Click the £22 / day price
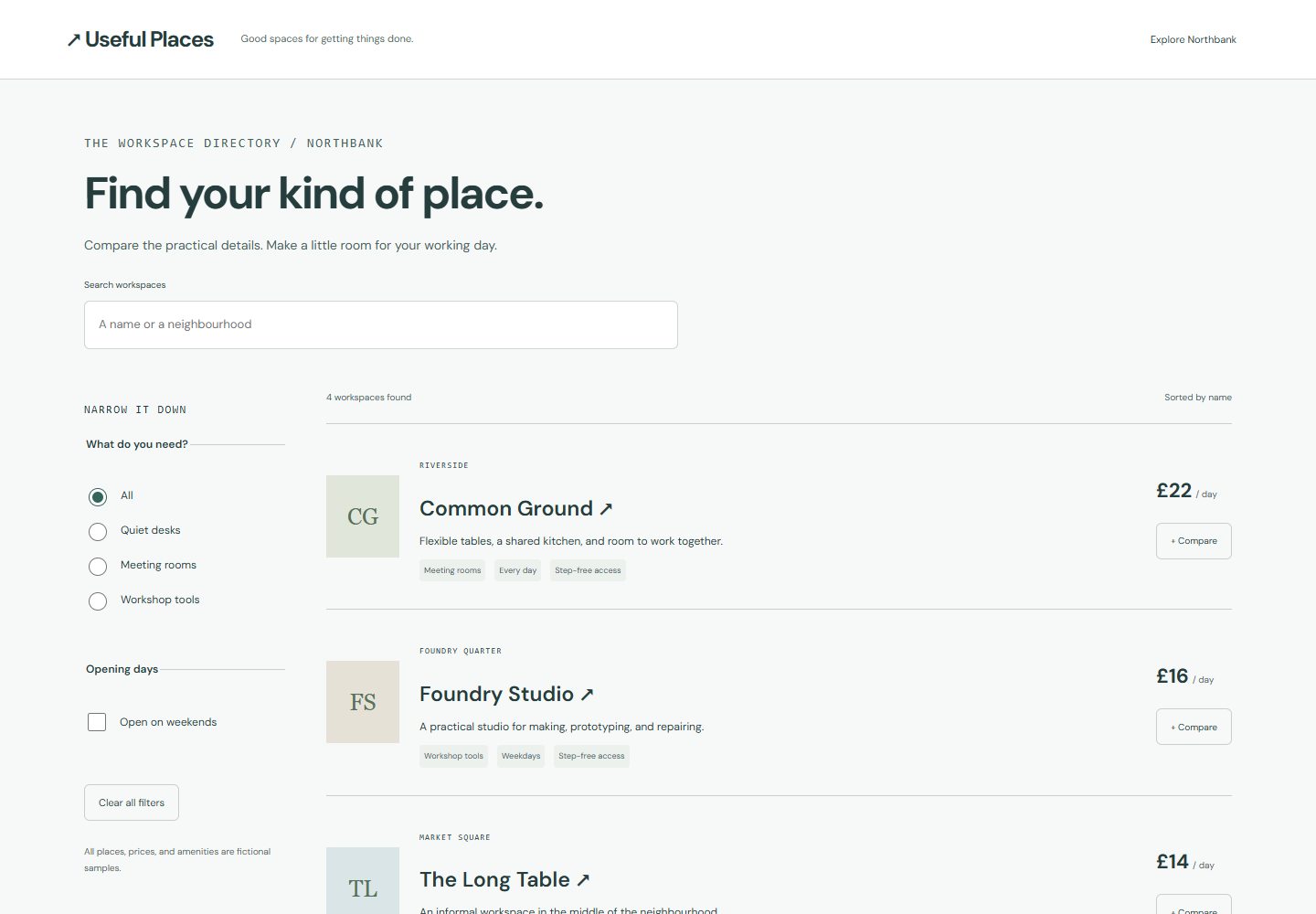This screenshot has width=1316, height=914. click(x=1186, y=491)
